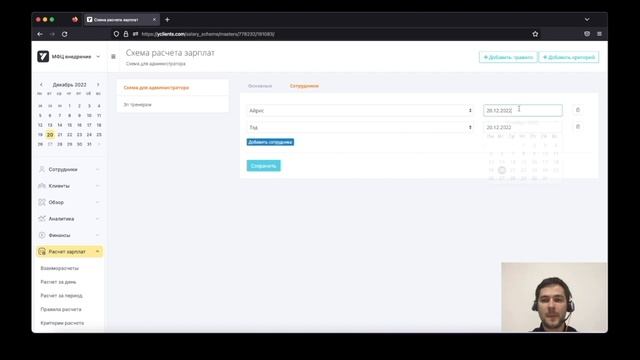This screenshot has height=360, width=640.
Task: Switch to the Сотрудники tab
Action: pos(304,86)
